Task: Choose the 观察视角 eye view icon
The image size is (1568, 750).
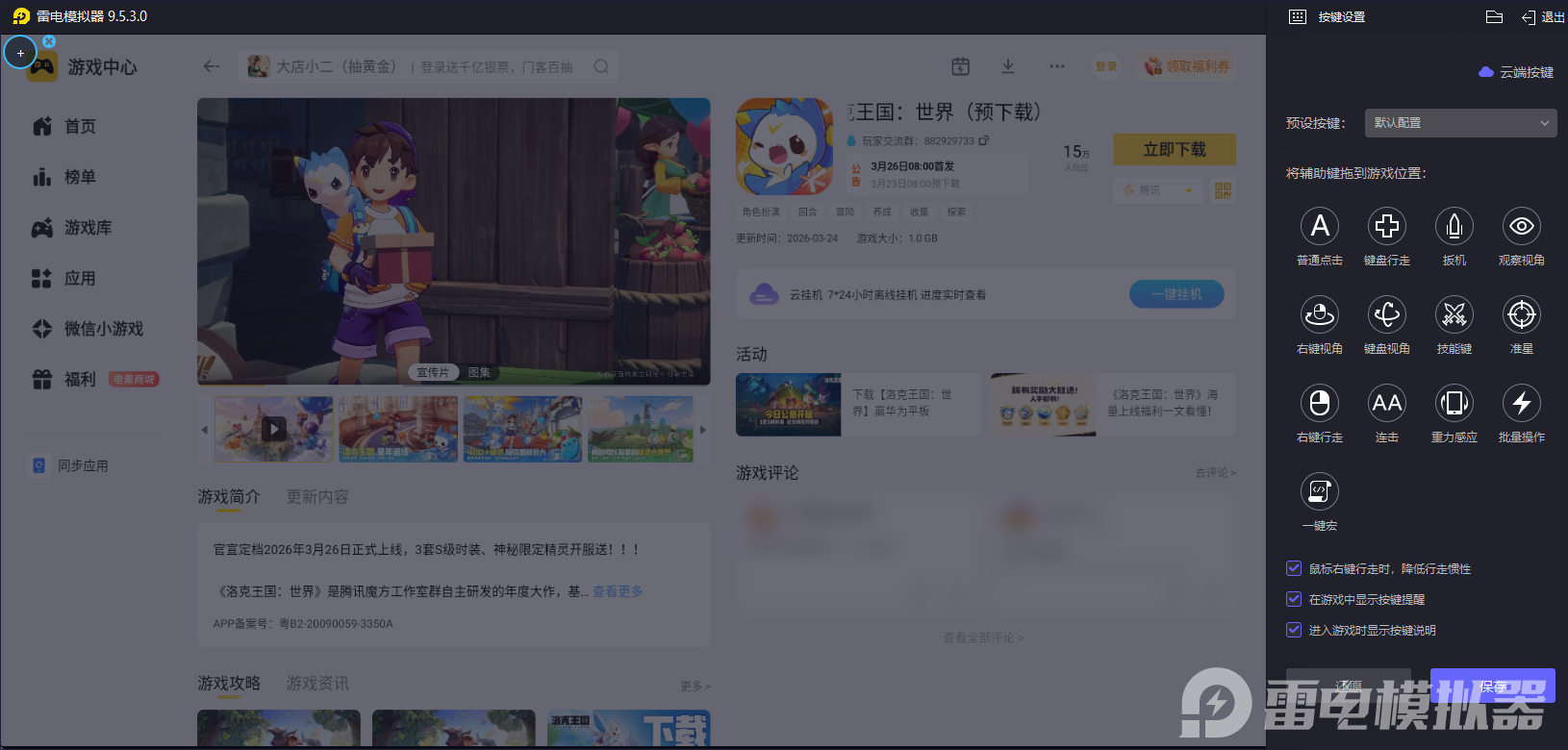Action: pos(1522,226)
